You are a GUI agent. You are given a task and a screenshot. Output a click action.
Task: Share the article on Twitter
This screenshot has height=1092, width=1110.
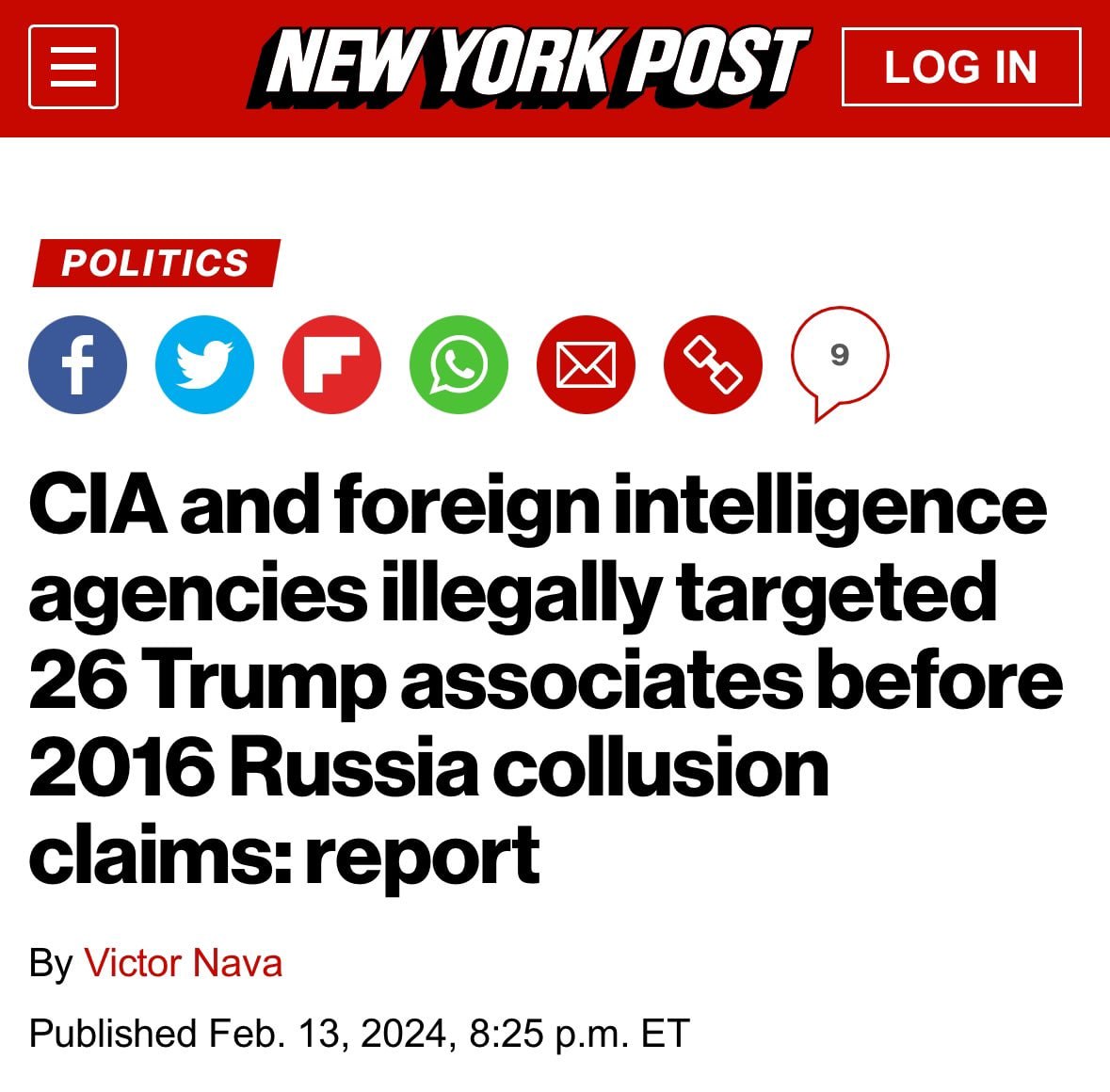pyautogui.click(x=204, y=365)
